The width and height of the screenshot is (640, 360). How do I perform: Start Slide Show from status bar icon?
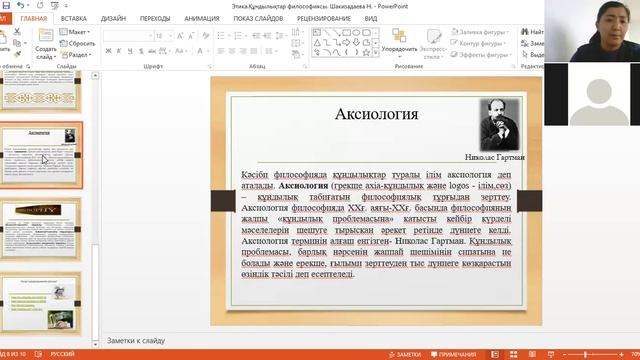coord(551,354)
